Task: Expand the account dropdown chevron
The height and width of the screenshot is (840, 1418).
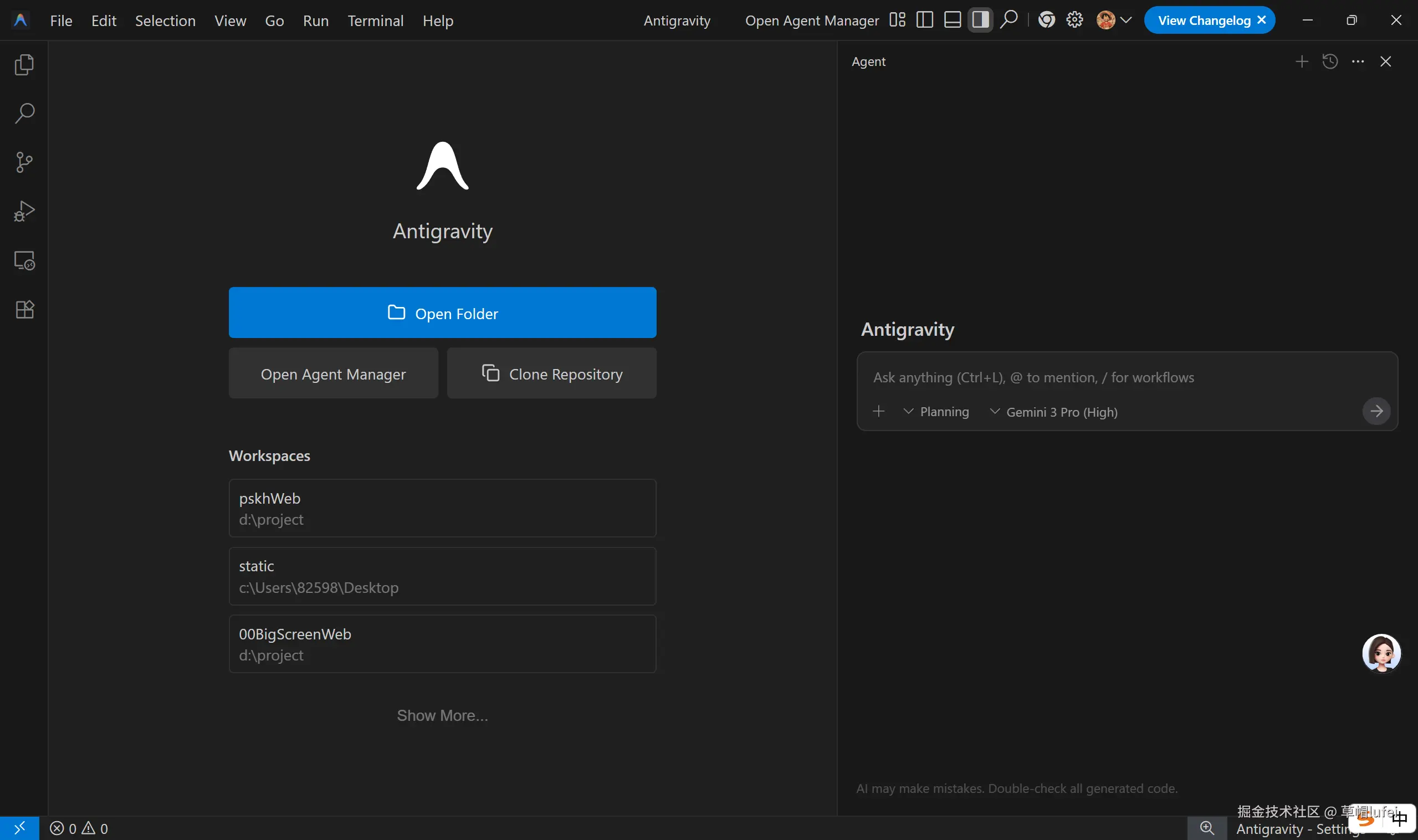Action: pos(1126,21)
